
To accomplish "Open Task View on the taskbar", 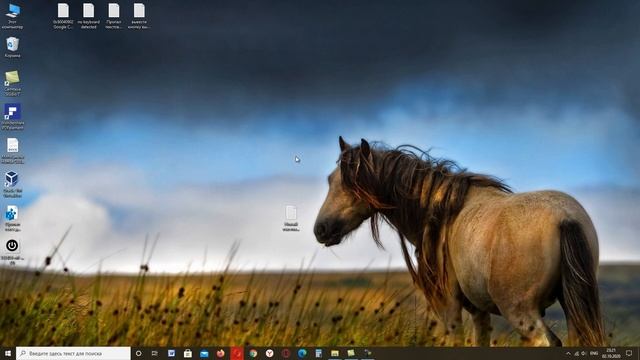I will pos(155,353).
